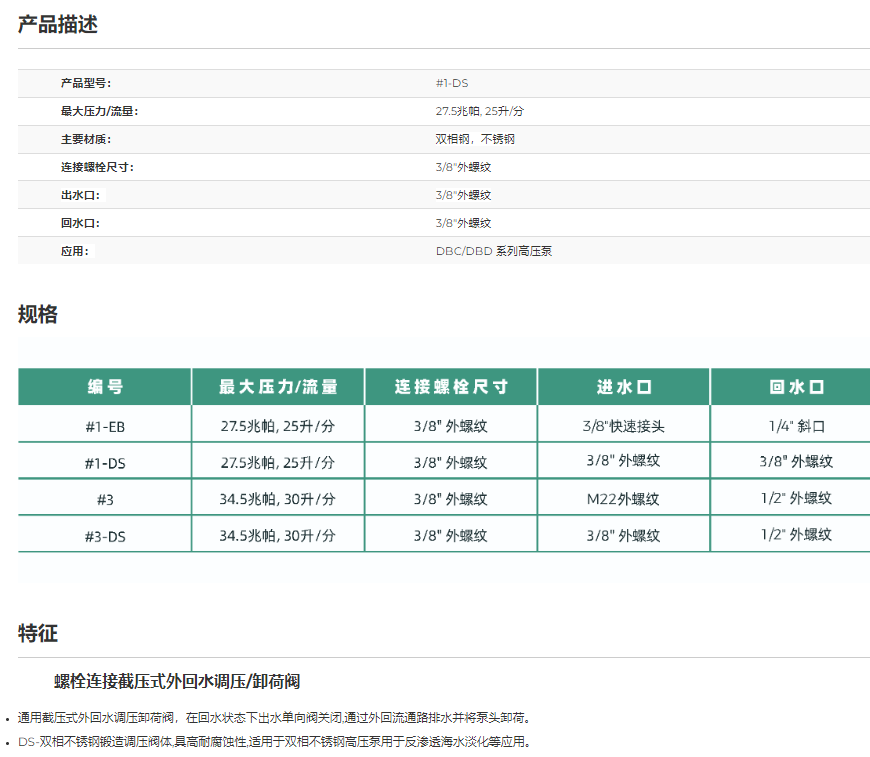
Task: Click the bullet text starting with 通用截压式
Action: (x=274, y=718)
